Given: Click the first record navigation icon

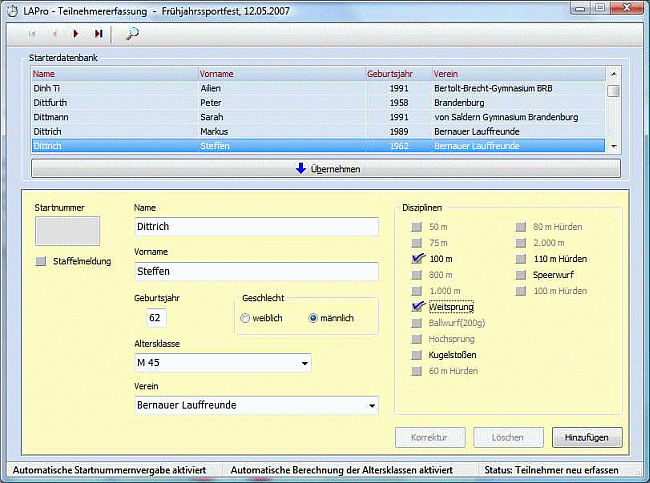Looking at the screenshot, I should [33, 33].
